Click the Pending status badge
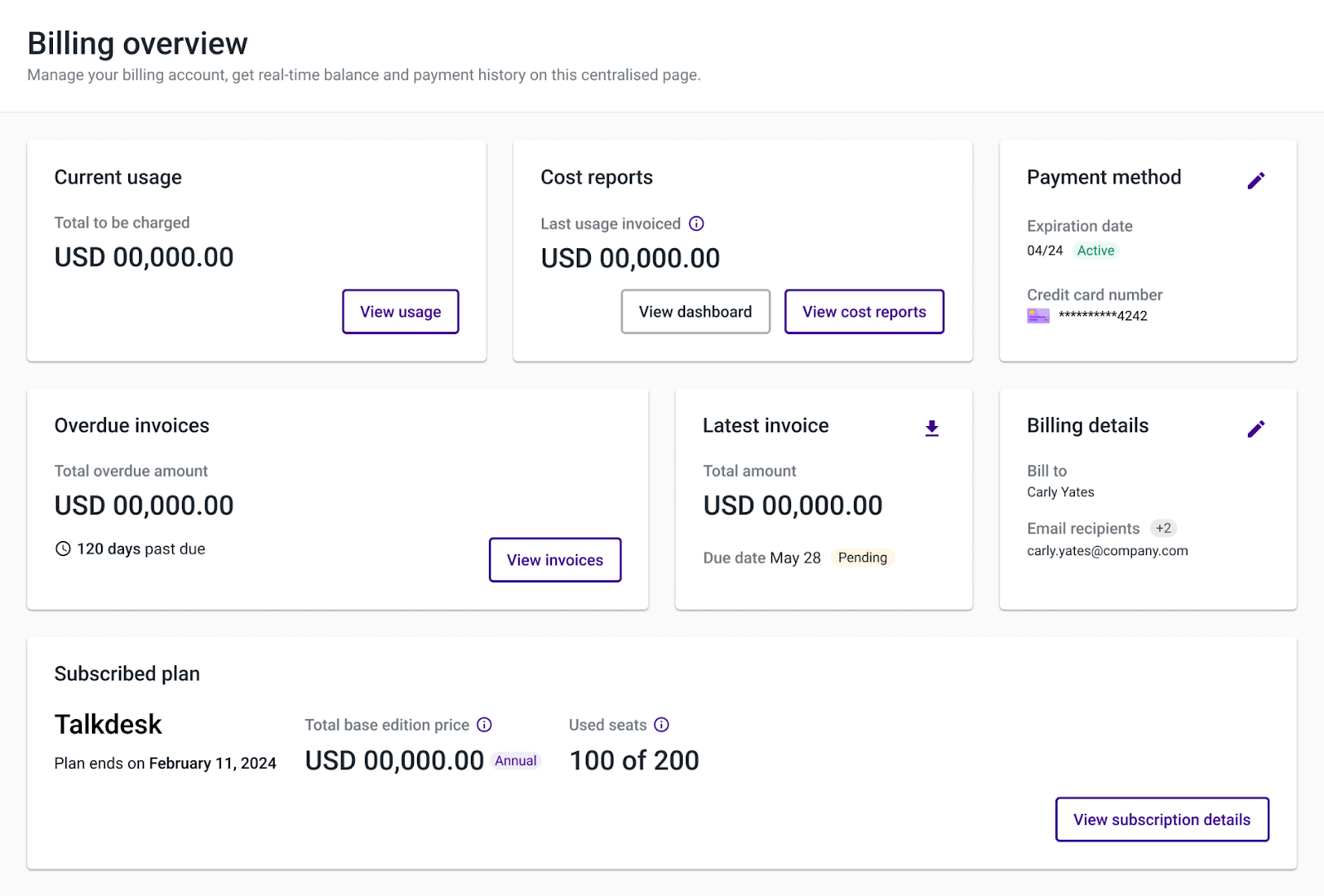 point(862,558)
